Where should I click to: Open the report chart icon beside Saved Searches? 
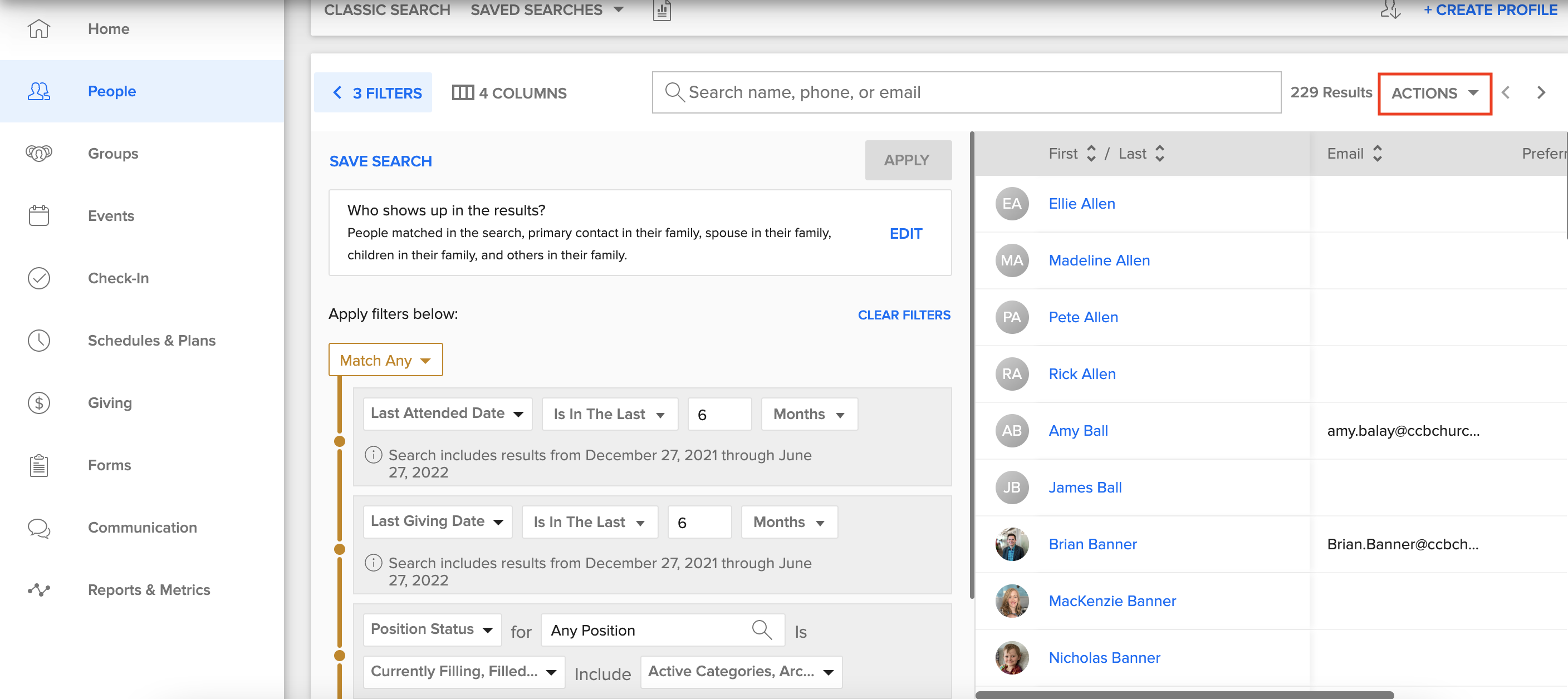click(x=661, y=11)
